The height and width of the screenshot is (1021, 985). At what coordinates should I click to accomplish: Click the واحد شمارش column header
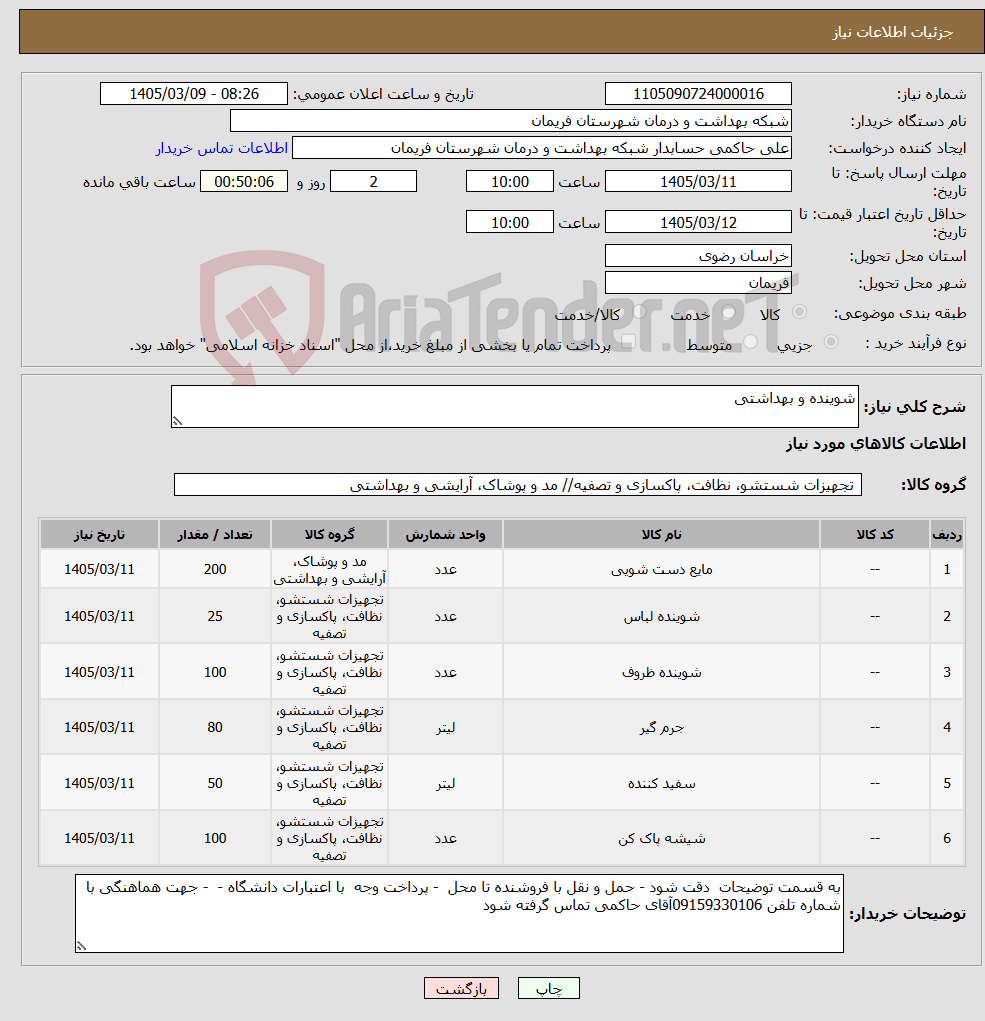pyautogui.click(x=445, y=535)
